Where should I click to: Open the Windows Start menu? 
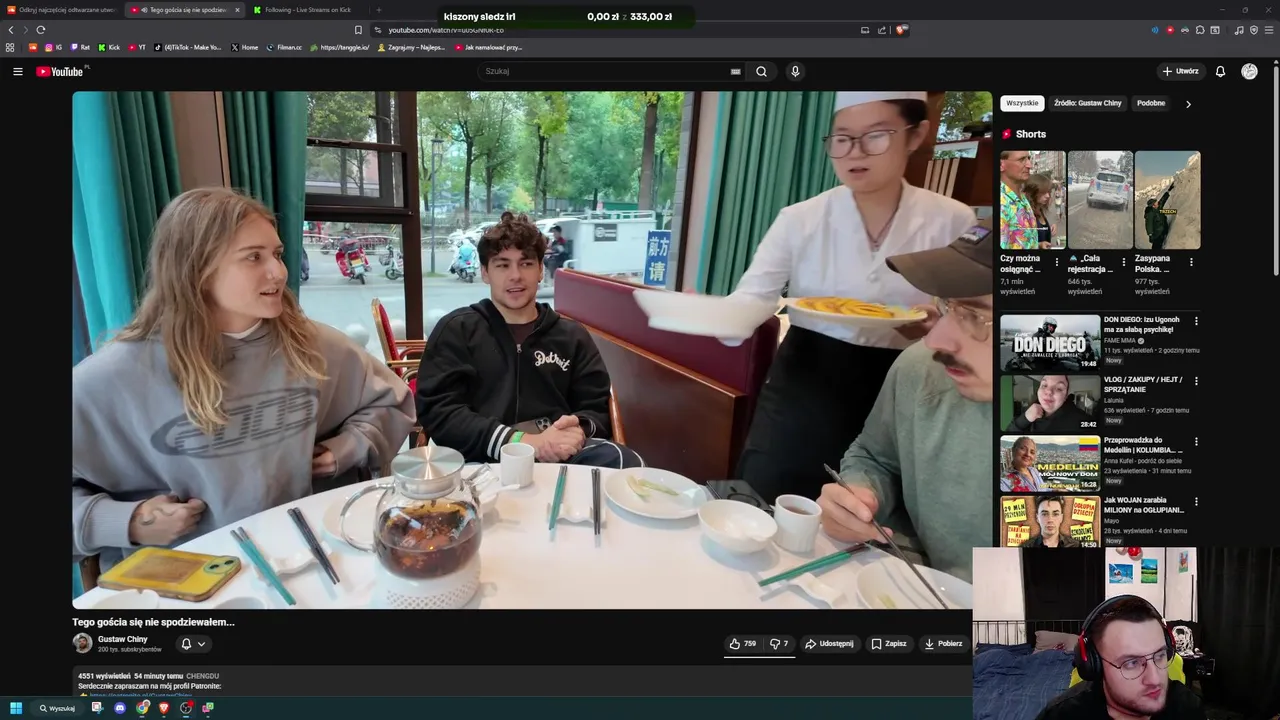point(16,708)
